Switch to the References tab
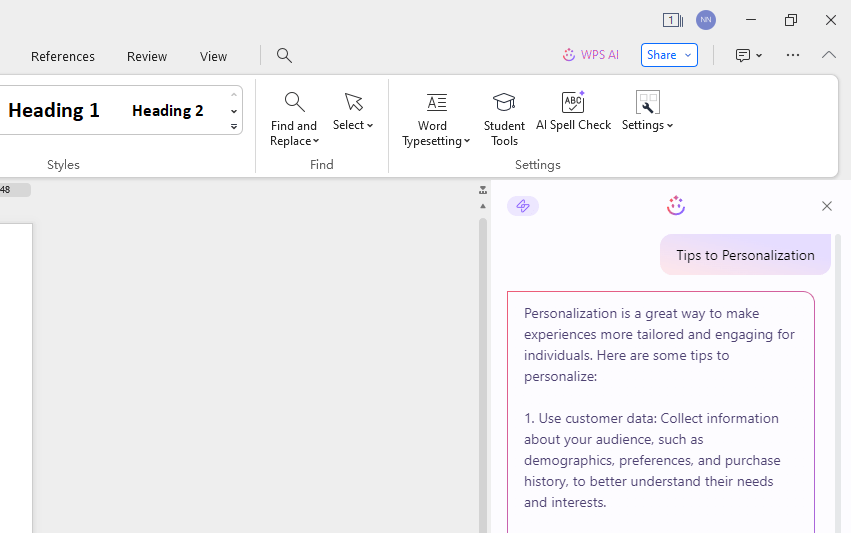The width and height of the screenshot is (851, 533). pyautogui.click(x=63, y=56)
